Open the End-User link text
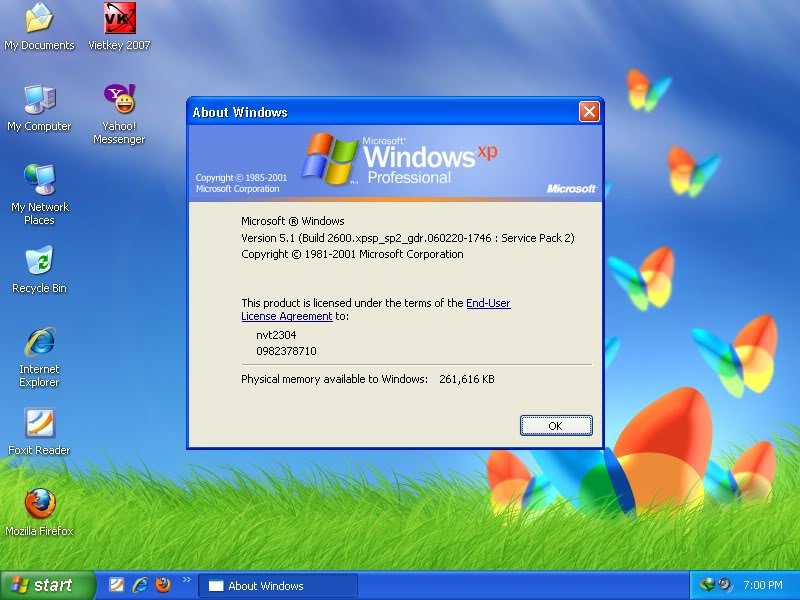This screenshot has width=800, height=600. (x=488, y=303)
